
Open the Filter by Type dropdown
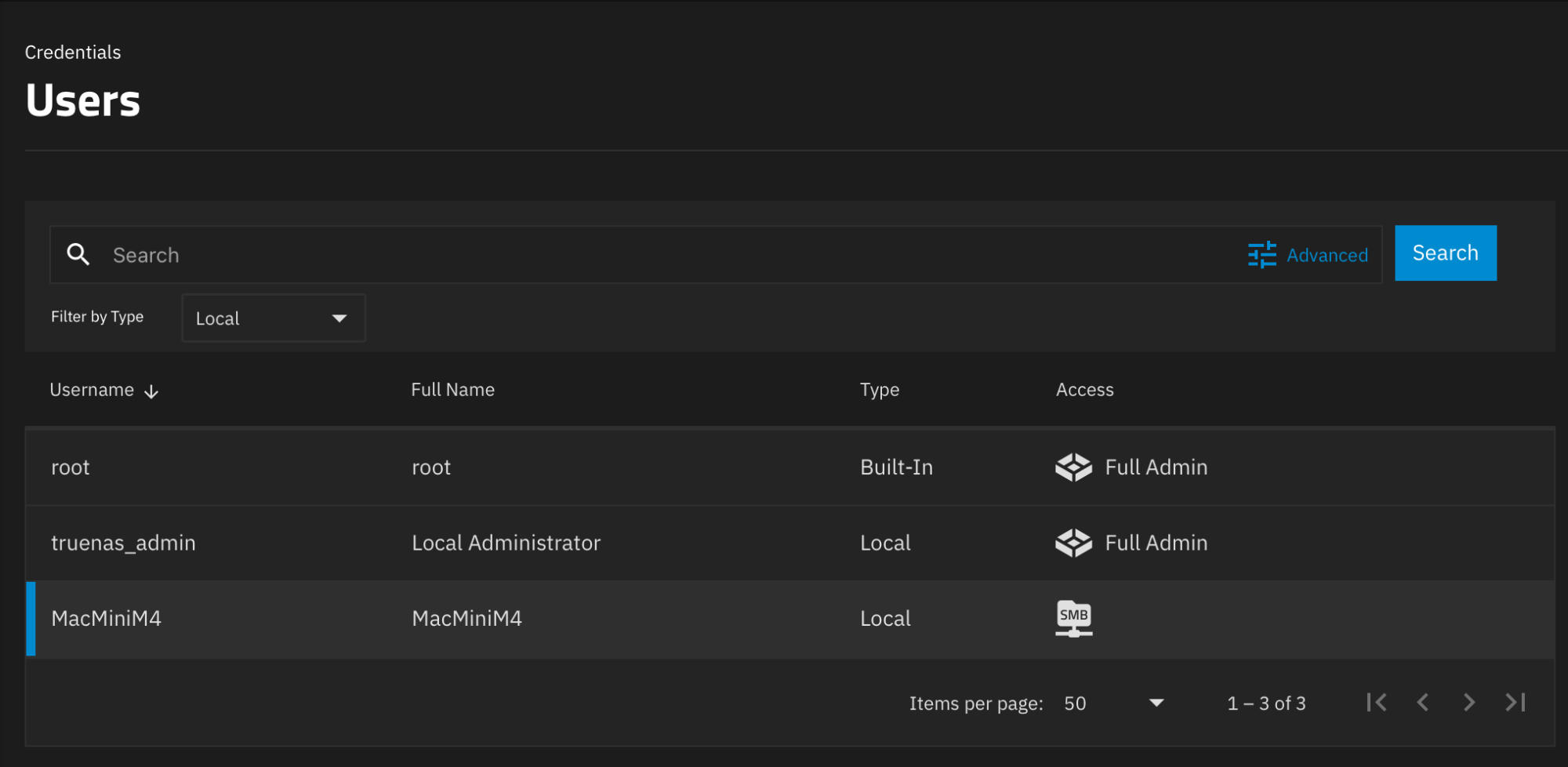pos(273,318)
